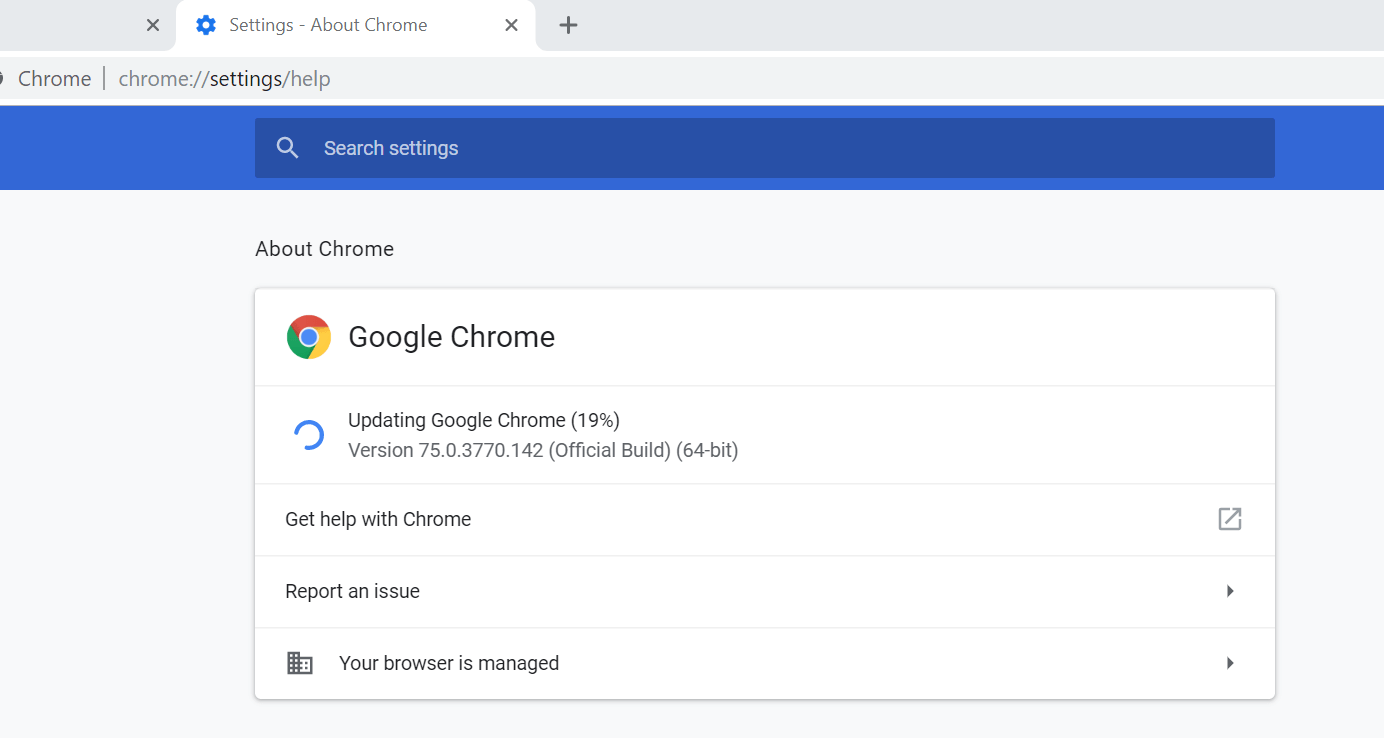1384x738 pixels.
Task: Open a new tab with the plus button
Action: pos(568,25)
